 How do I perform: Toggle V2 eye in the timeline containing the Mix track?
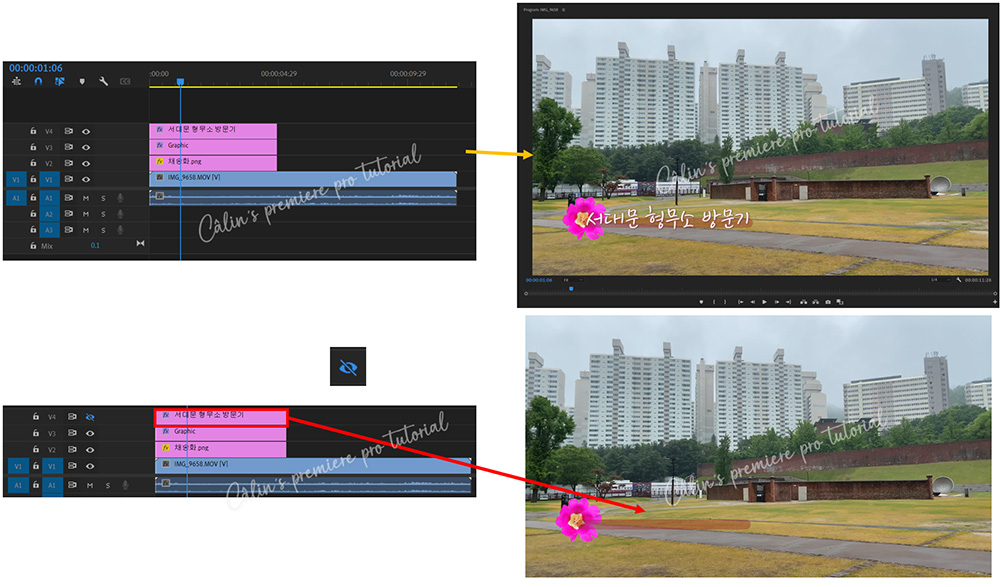click(x=86, y=163)
